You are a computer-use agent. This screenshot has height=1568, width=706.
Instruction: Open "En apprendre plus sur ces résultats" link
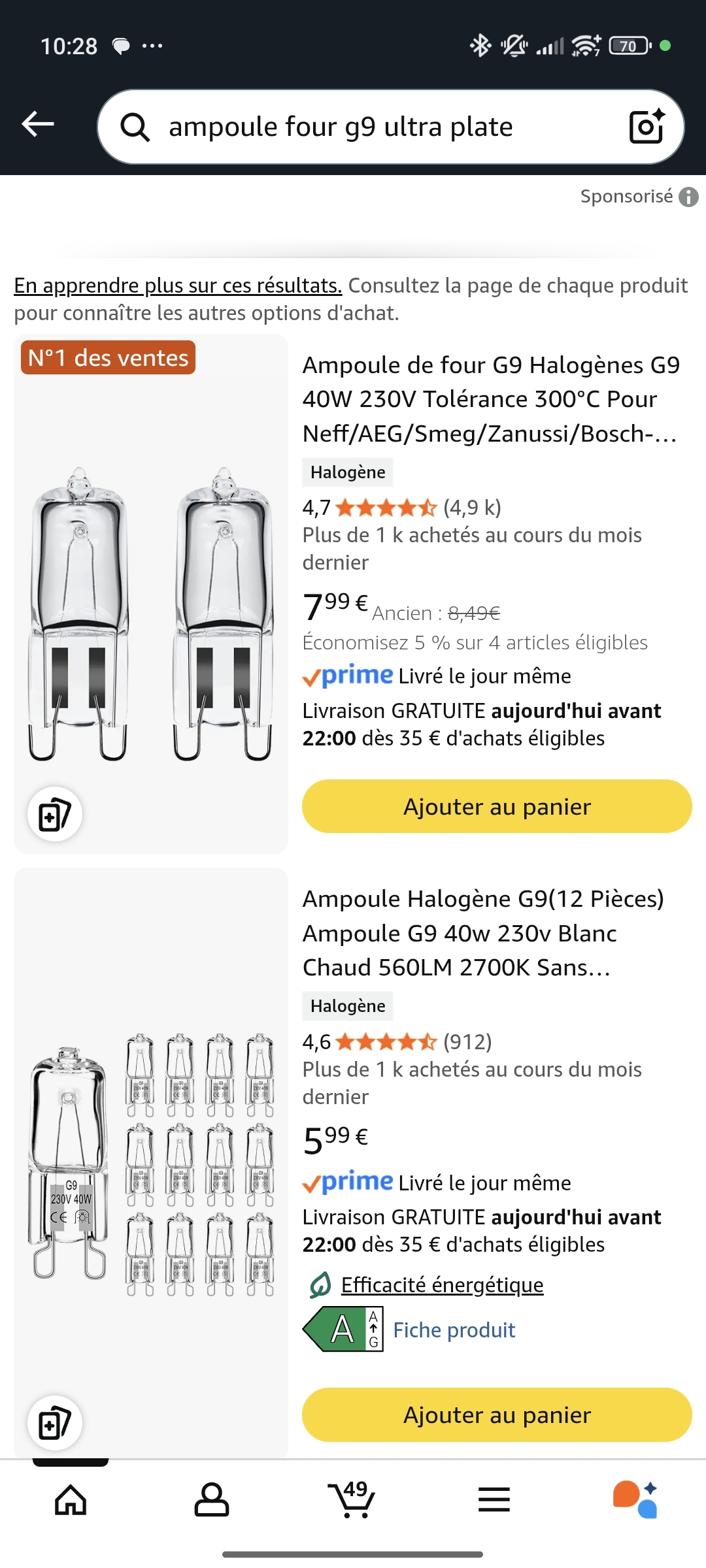178,286
